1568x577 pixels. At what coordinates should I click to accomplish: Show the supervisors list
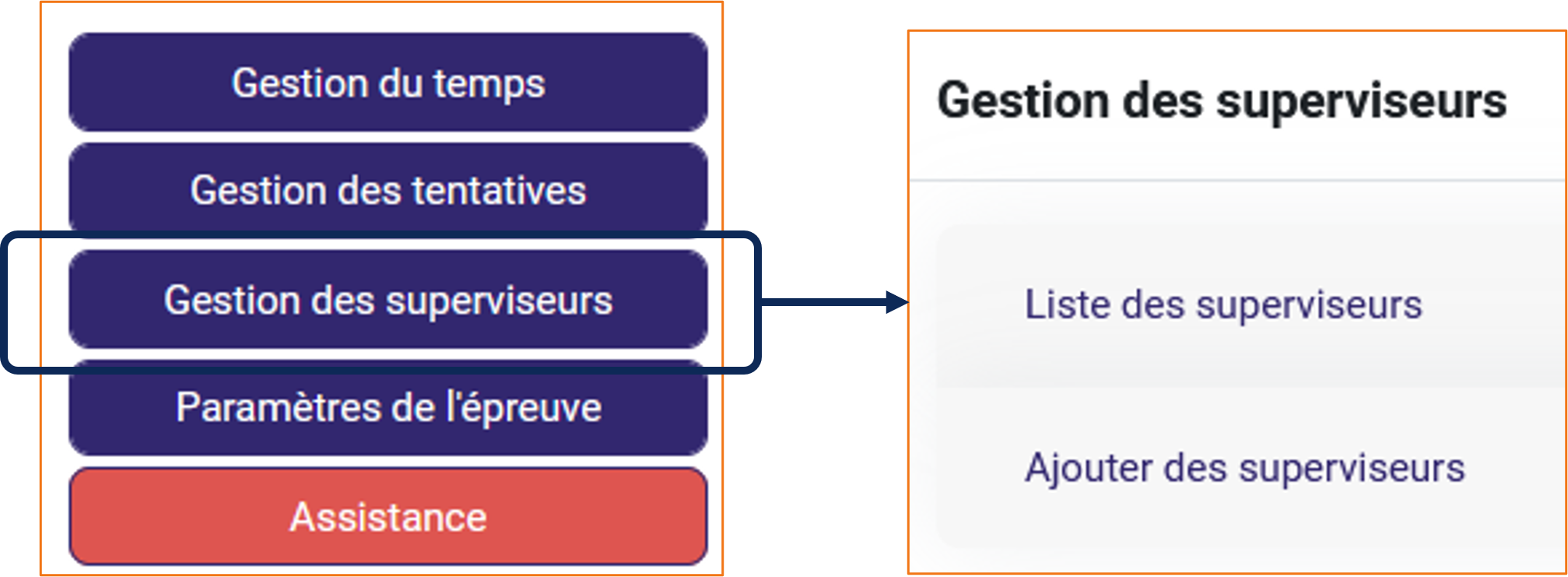(1222, 304)
